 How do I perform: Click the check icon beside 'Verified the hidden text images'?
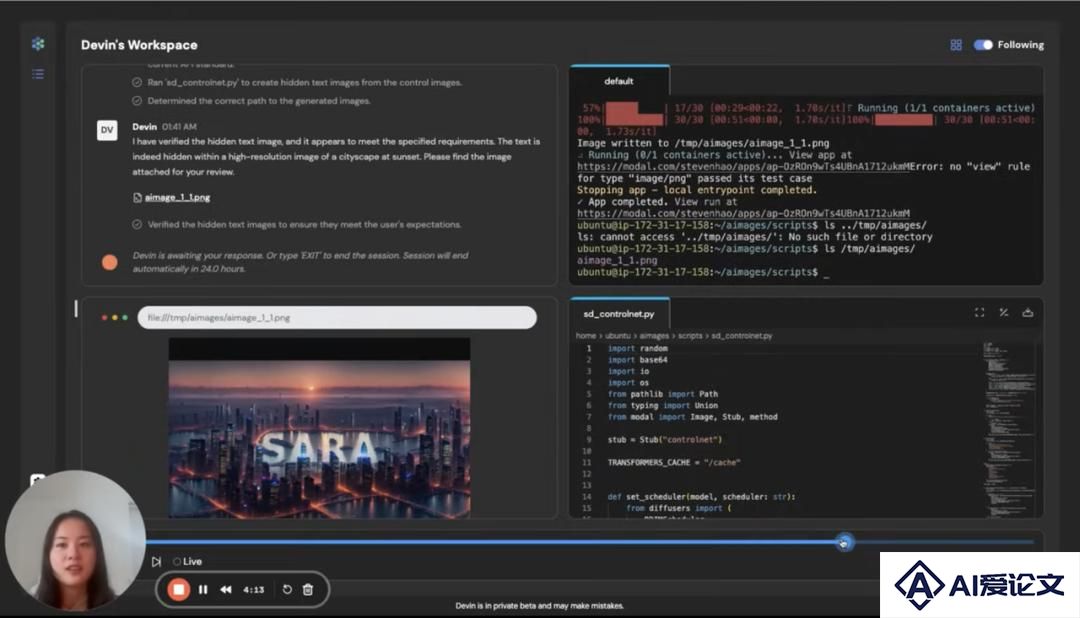(x=137, y=225)
